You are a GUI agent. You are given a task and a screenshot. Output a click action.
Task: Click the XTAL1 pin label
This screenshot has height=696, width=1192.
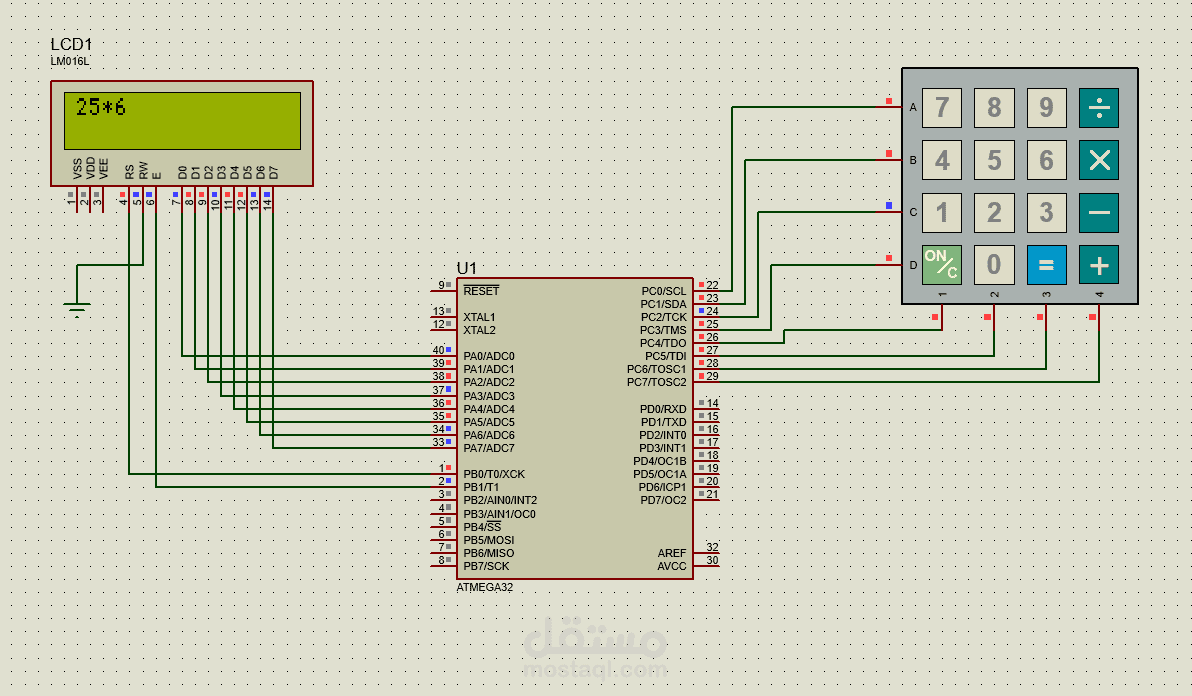(x=479, y=317)
